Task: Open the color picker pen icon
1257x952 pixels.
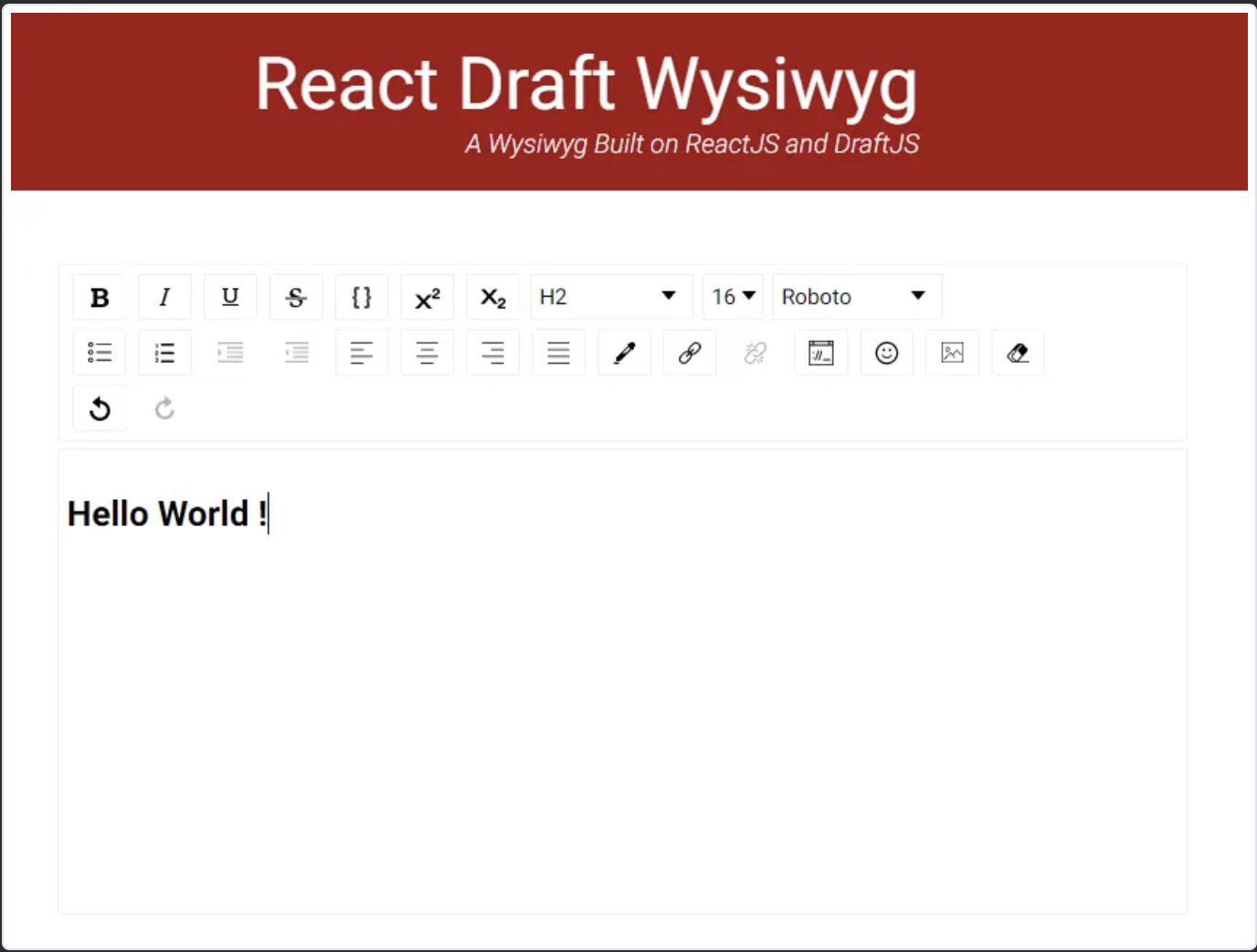Action: pyautogui.click(x=625, y=353)
